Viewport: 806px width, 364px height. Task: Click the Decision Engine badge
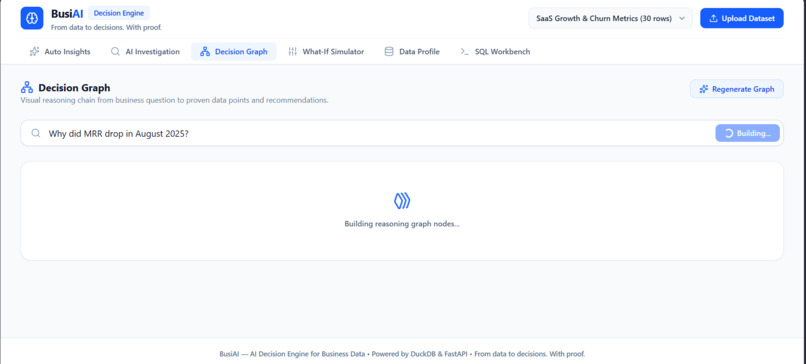pyautogui.click(x=119, y=13)
